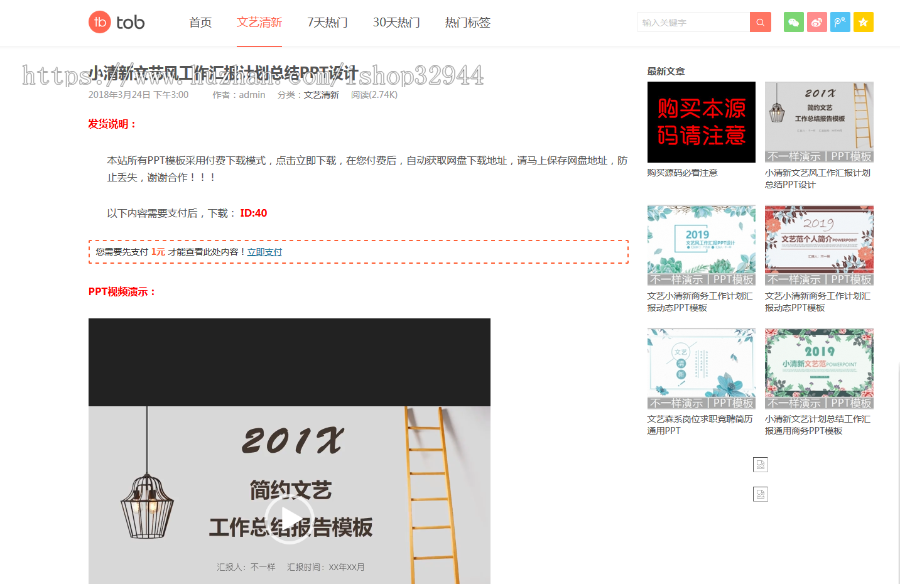Click the Weibo share icon

coord(816,21)
